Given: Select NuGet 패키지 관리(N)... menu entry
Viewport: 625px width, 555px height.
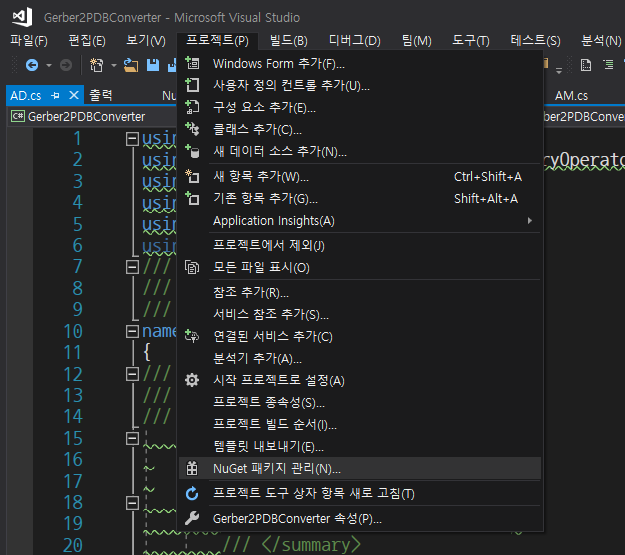Looking at the screenshot, I should [x=360, y=468].
